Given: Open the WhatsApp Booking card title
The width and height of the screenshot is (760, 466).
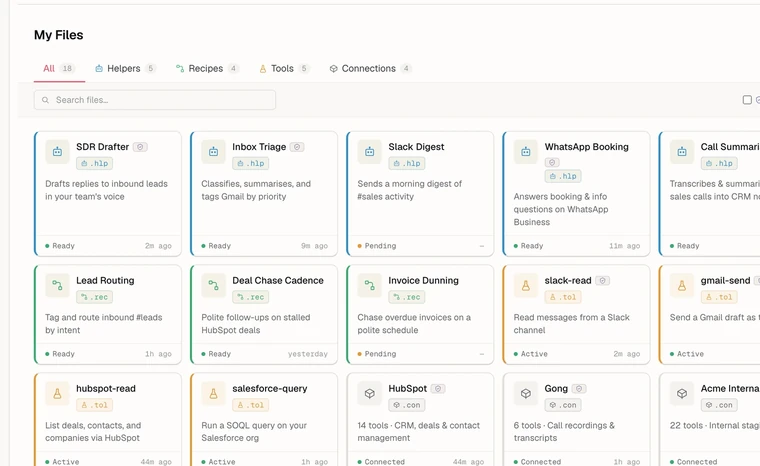Looking at the screenshot, I should (x=586, y=147).
